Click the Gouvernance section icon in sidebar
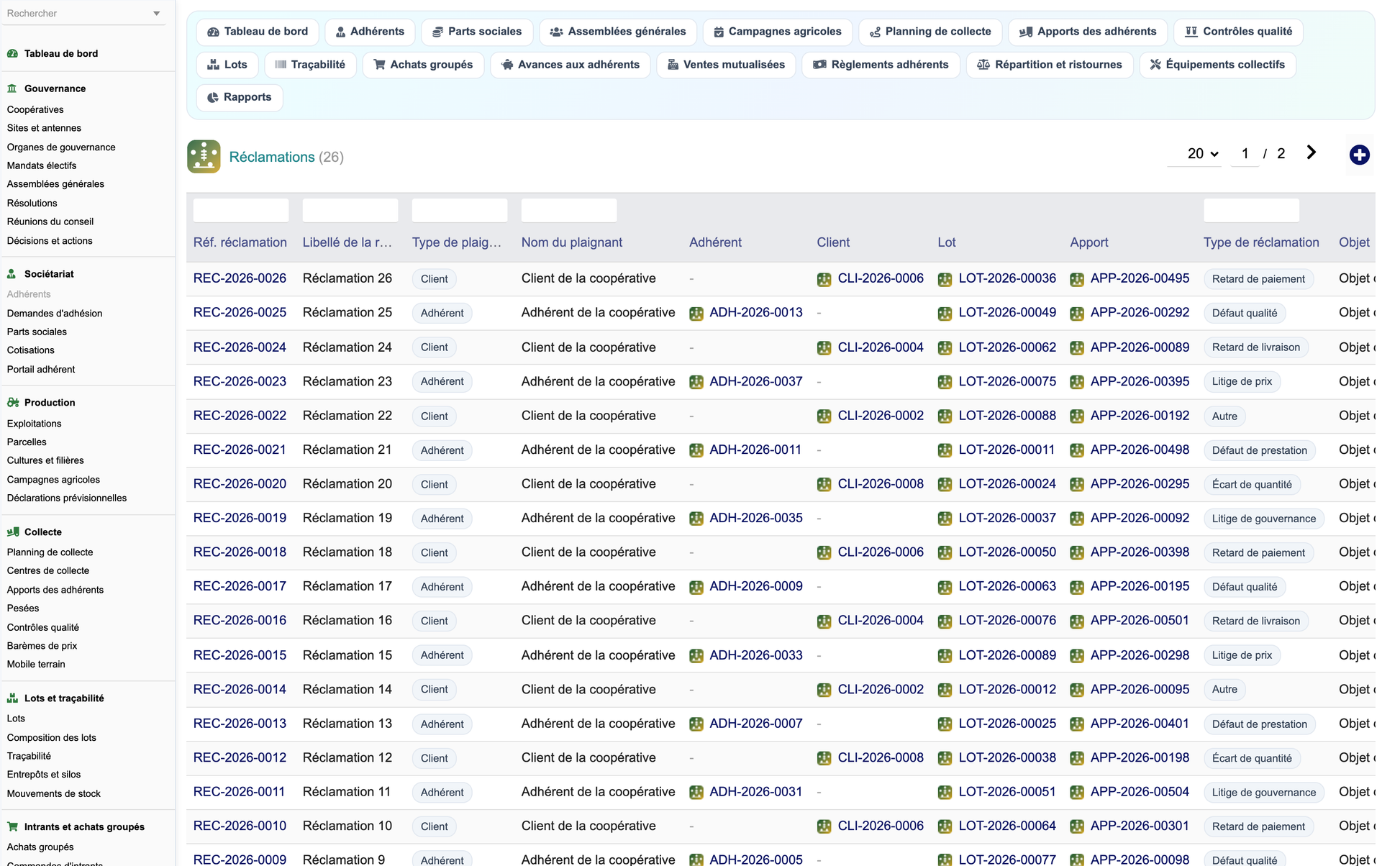The height and width of the screenshot is (866, 1400). pyautogui.click(x=12, y=88)
